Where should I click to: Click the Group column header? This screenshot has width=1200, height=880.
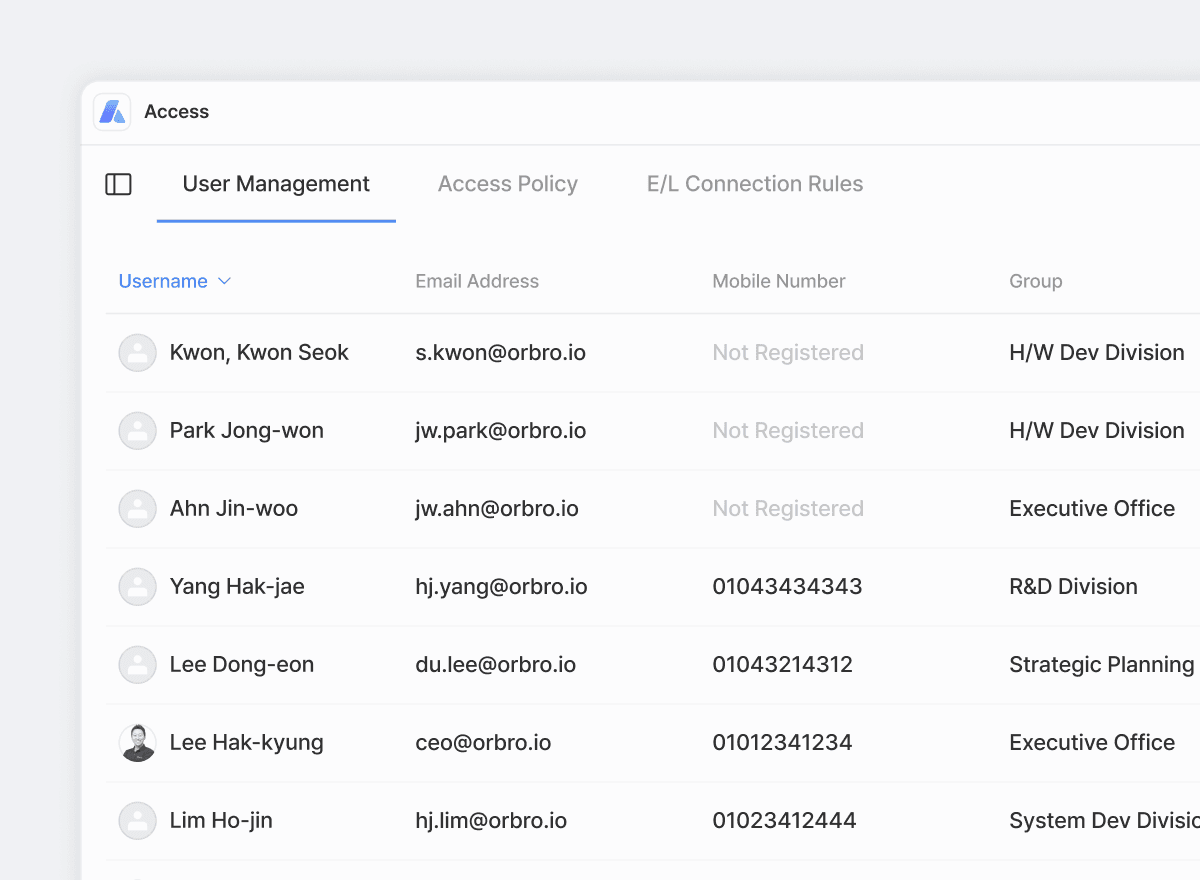point(1035,281)
